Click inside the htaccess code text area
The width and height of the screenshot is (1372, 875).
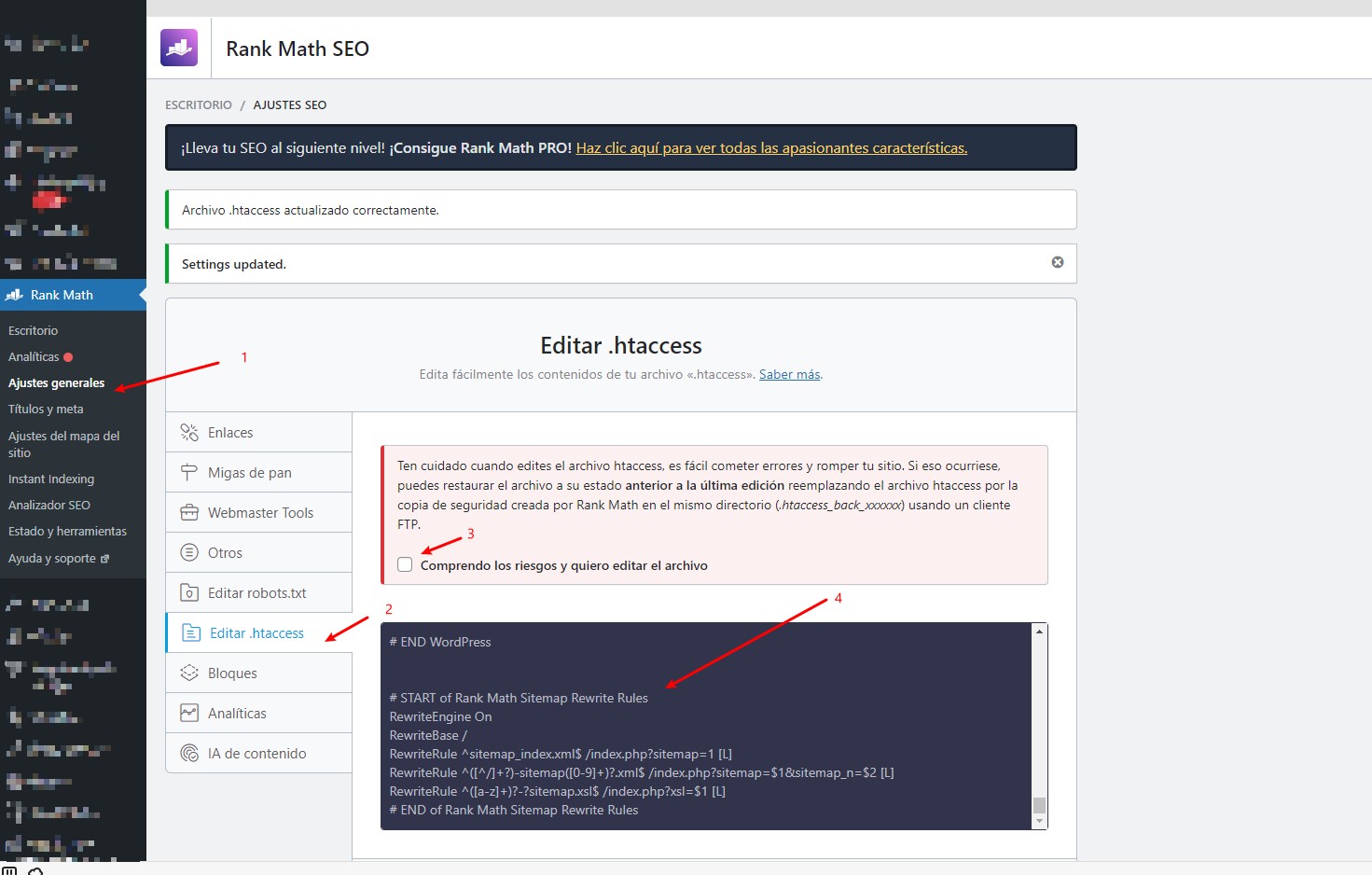706,726
